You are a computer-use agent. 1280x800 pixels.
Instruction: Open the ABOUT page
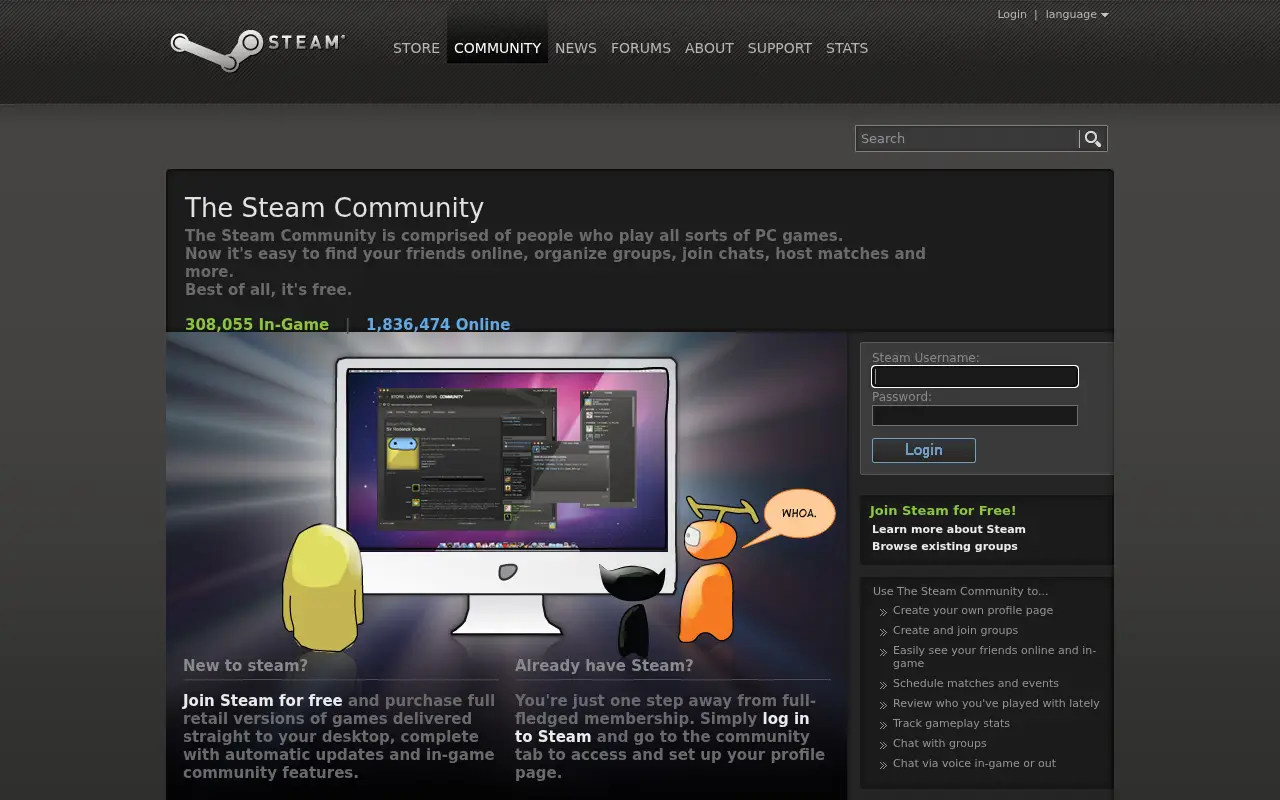click(x=709, y=48)
